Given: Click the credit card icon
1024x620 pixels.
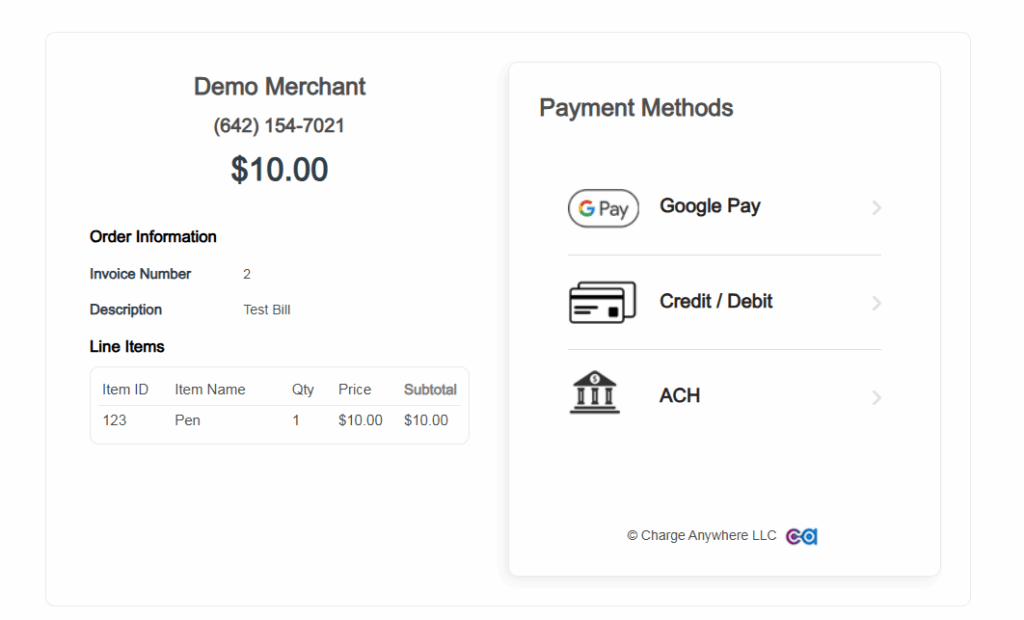Looking at the screenshot, I should tap(602, 302).
